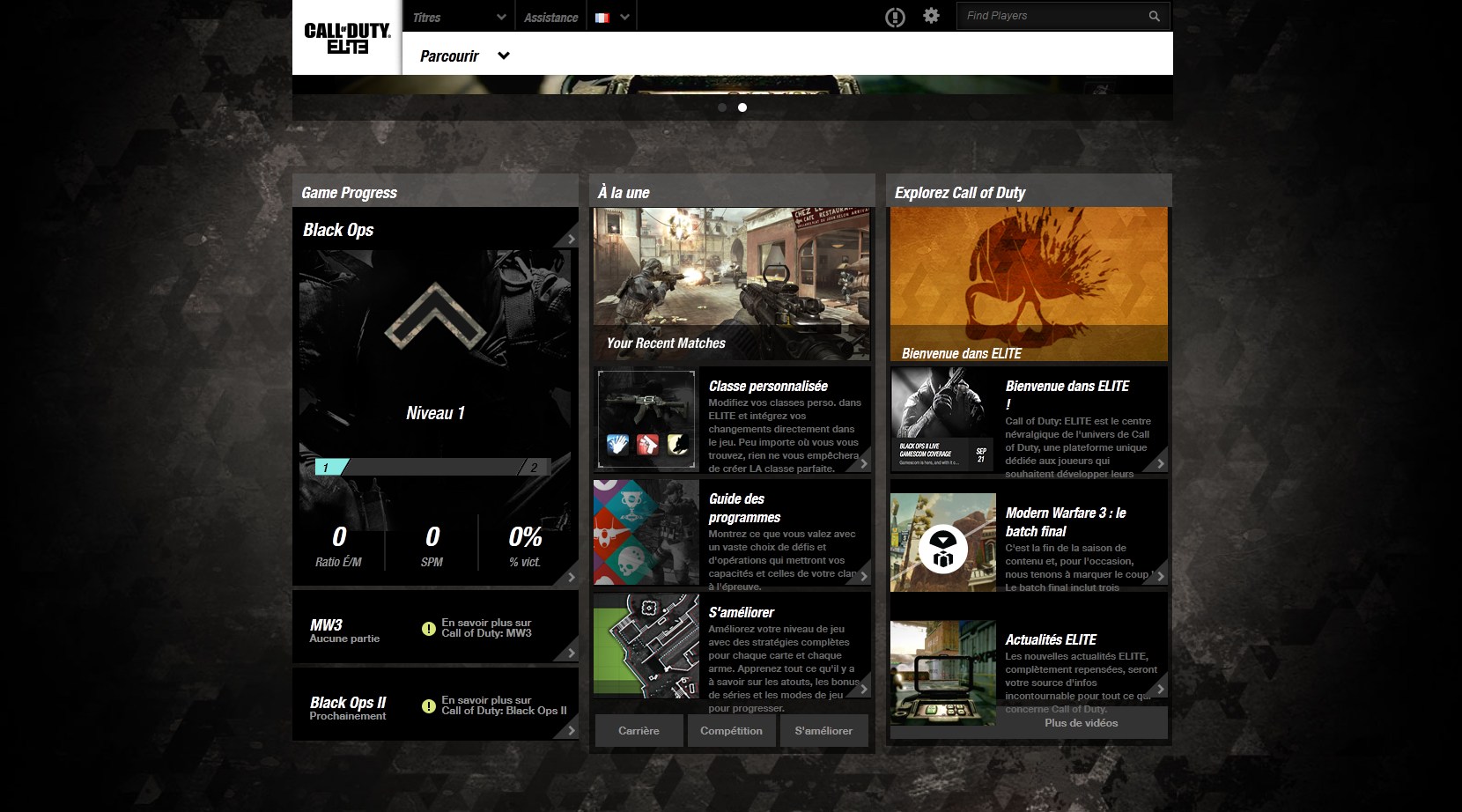The width and height of the screenshot is (1462, 812).
Task: Click arrow icon on MW3 row
Action: pos(571,653)
